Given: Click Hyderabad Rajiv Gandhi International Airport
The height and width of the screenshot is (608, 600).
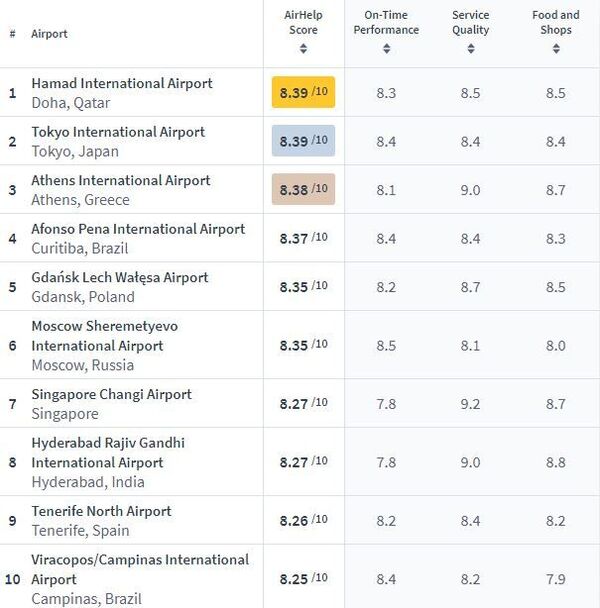Looking at the screenshot, I should pos(108,452).
